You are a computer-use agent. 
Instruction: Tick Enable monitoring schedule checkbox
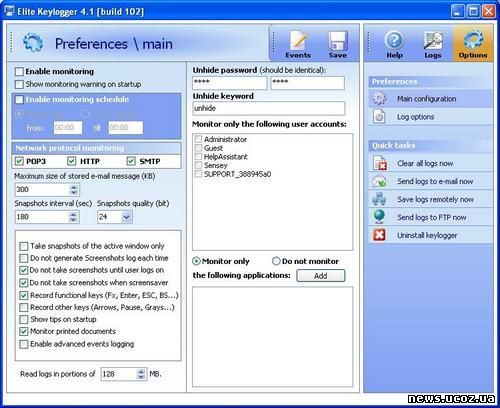(19, 99)
